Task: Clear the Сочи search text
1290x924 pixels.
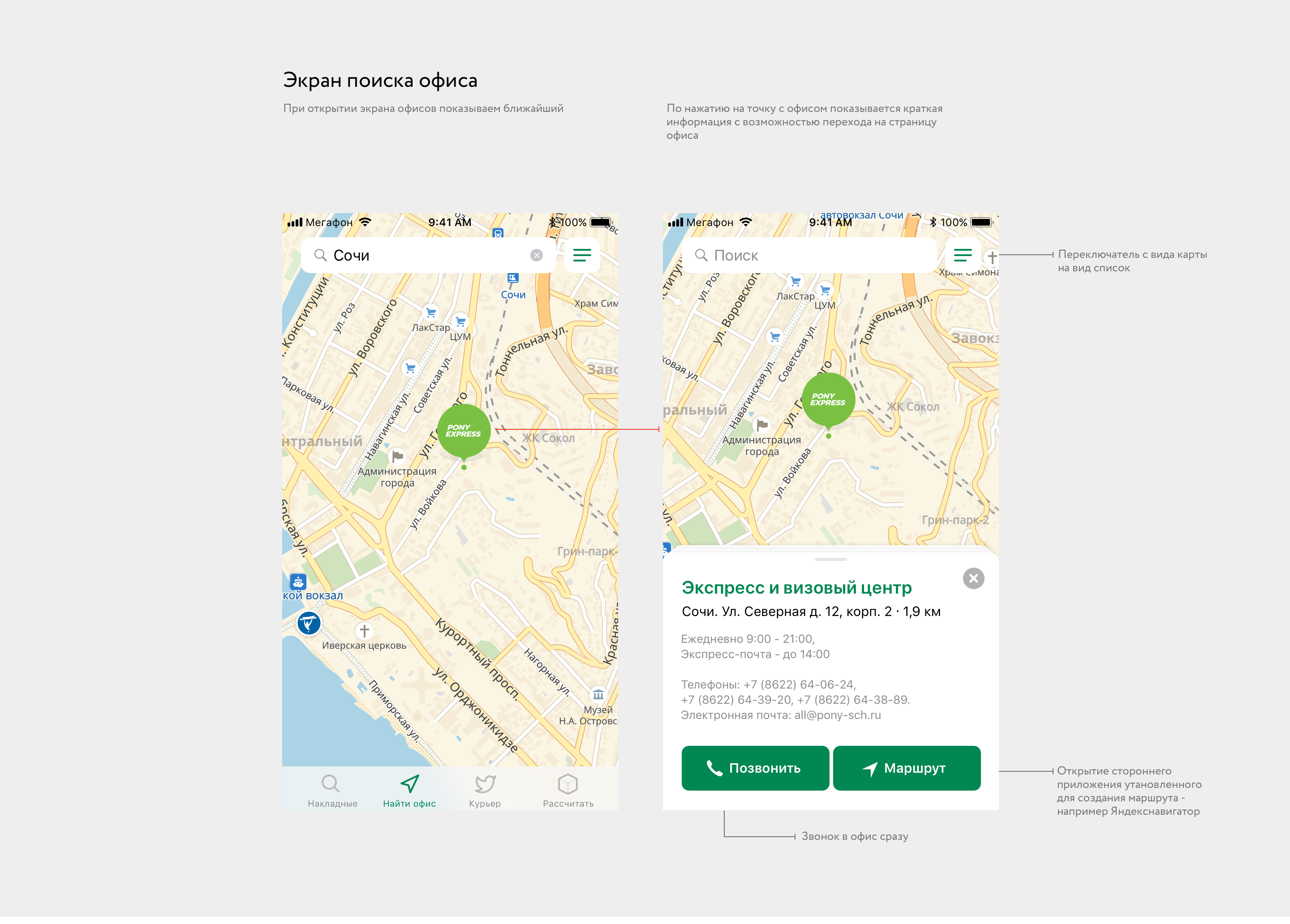Action: coord(536,255)
